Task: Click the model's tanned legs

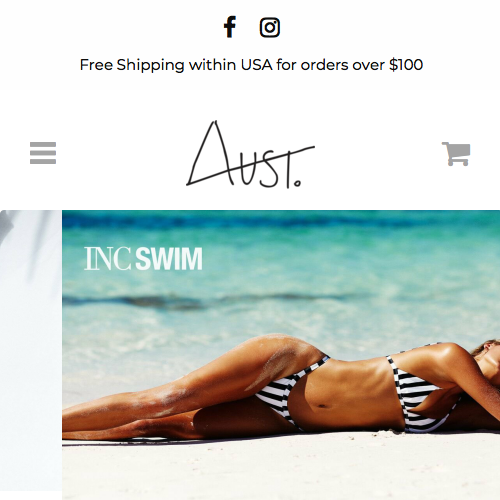Action: [187, 390]
